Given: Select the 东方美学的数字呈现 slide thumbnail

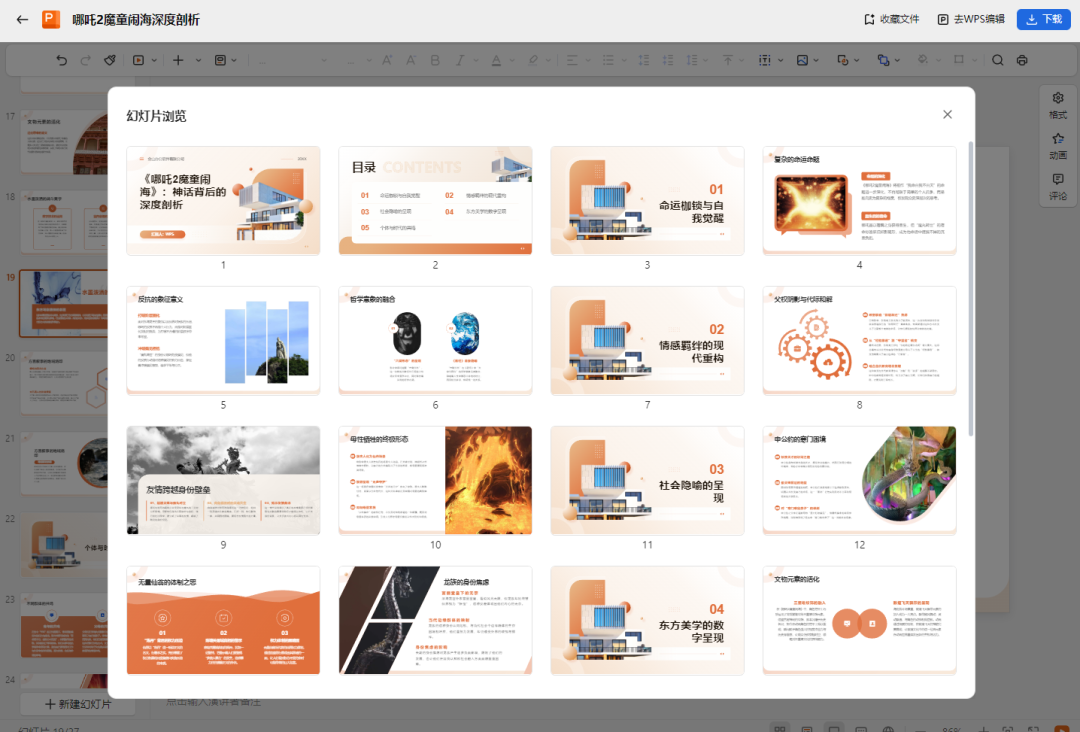Looking at the screenshot, I should click(x=647, y=620).
